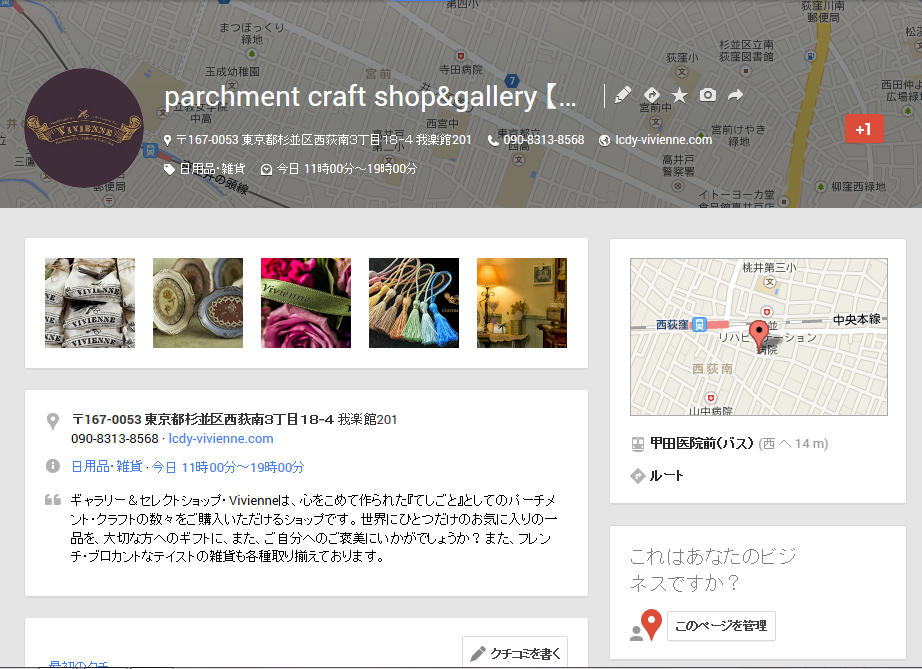Click phone number 090-8313-8568 in details card
The image size is (922, 669).
pyautogui.click(x=115, y=439)
